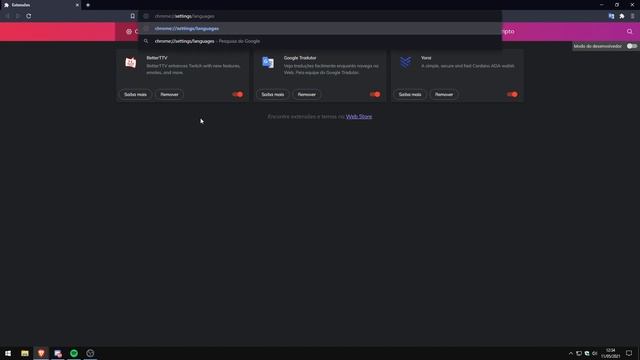Enable Modo do desenvolvedor toggle

632,46
